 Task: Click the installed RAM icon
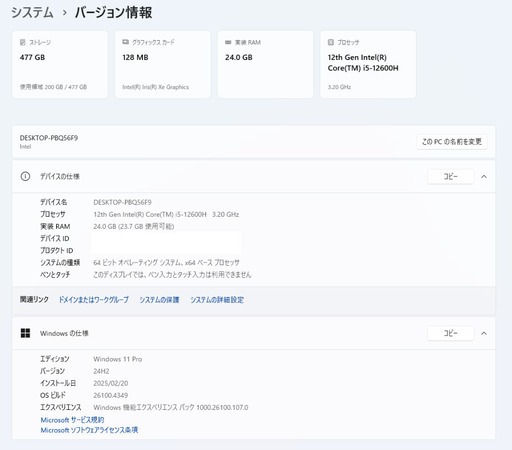point(228,42)
